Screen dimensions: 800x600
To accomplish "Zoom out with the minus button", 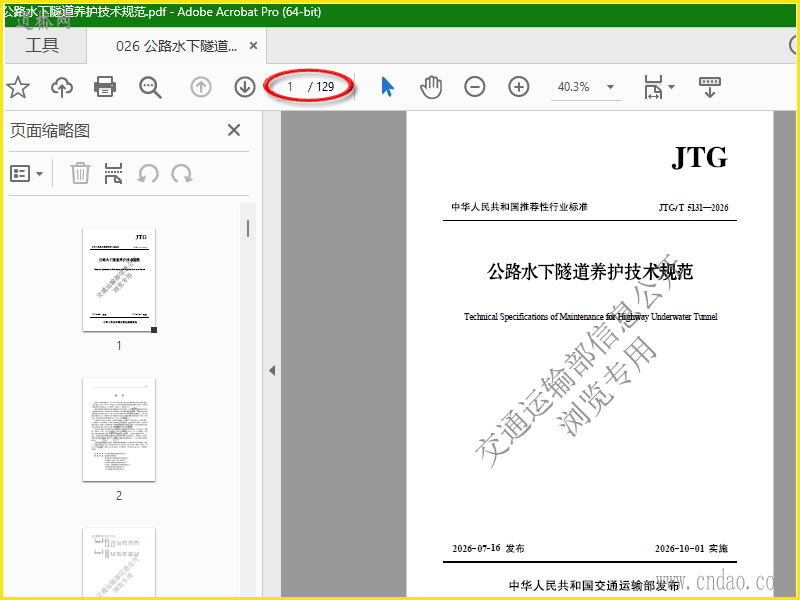I will [474, 87].
